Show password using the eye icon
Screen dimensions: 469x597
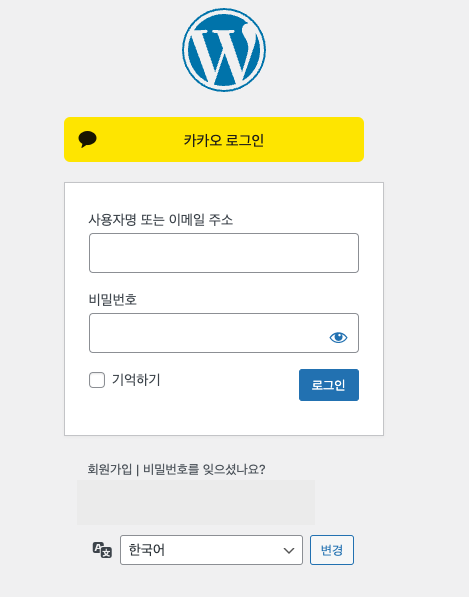coord(338,337)
